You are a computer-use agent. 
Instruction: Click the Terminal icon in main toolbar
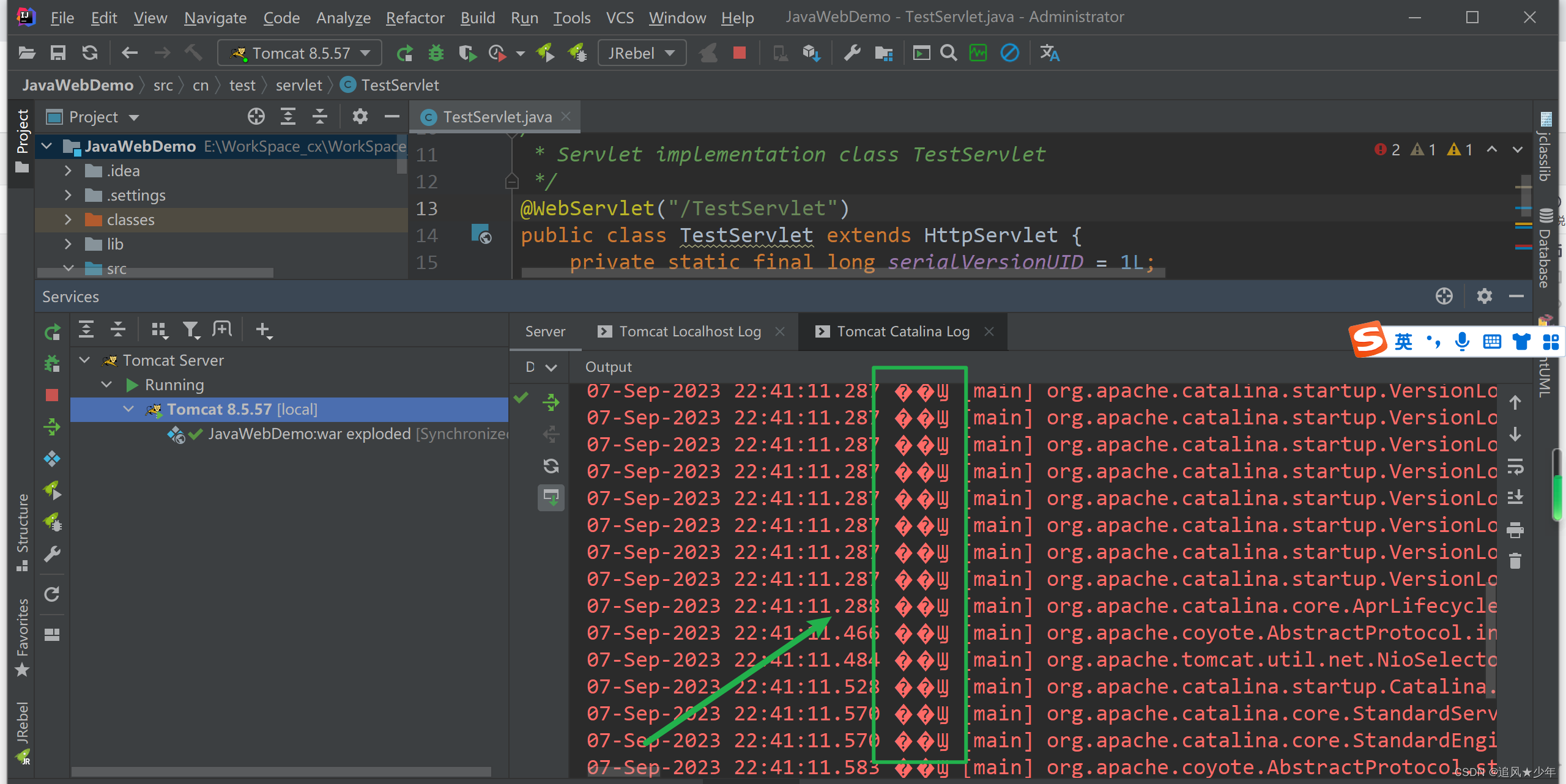(x=921, y=53)
